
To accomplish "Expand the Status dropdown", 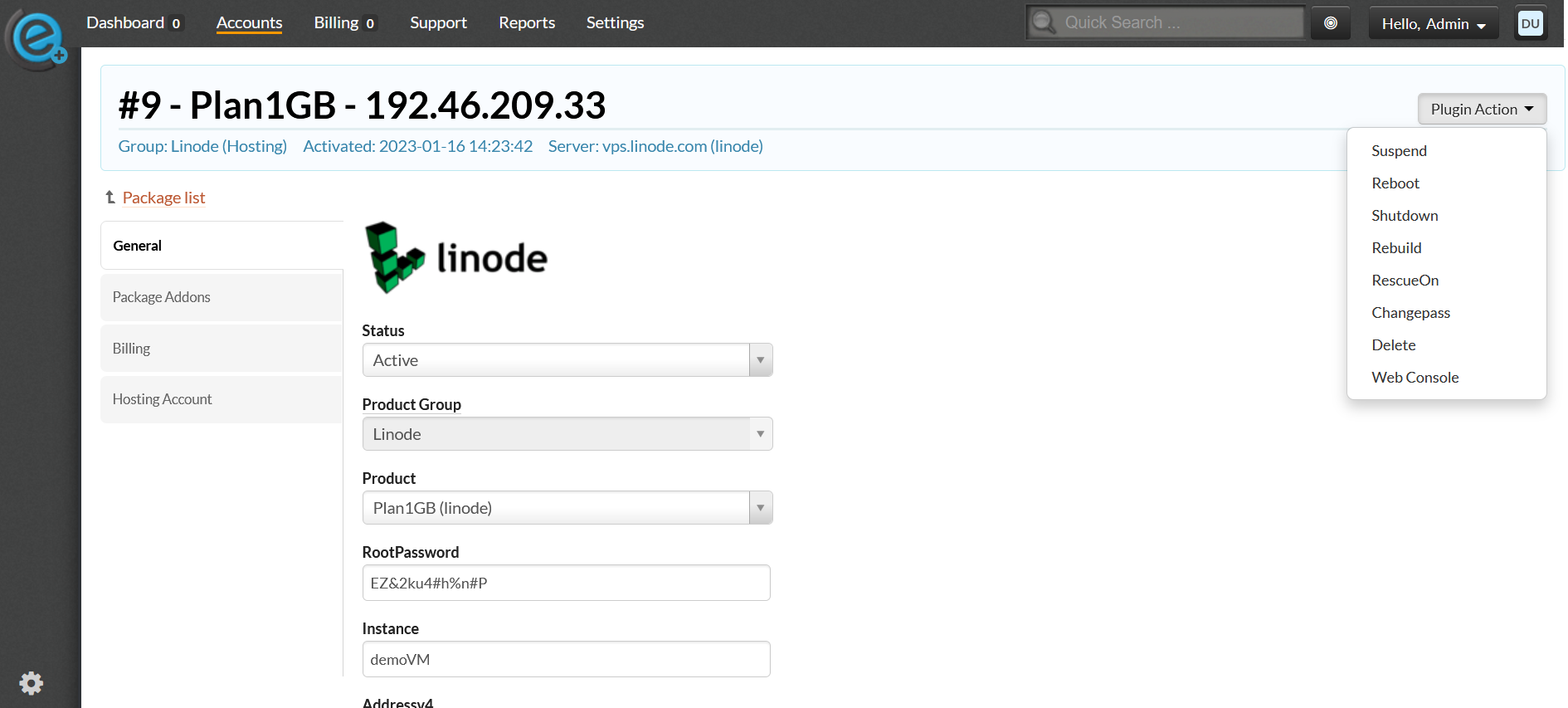I will [567, 360].
